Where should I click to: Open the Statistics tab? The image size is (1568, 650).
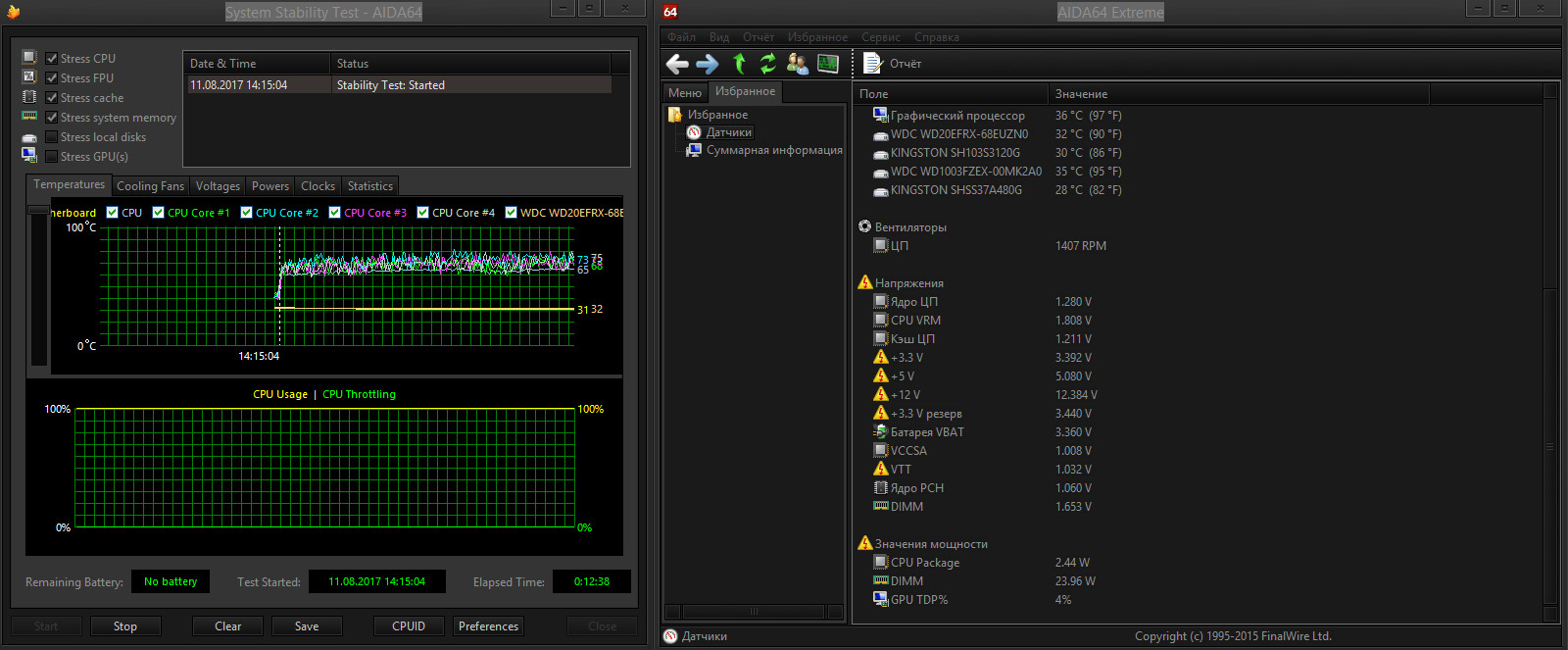[x=370, y=185]
